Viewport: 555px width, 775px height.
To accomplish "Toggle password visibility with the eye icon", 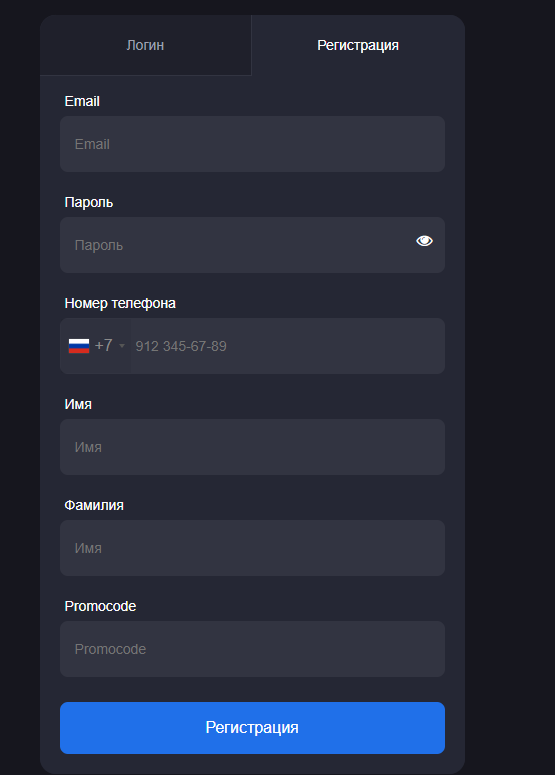I will pos(424,241).
